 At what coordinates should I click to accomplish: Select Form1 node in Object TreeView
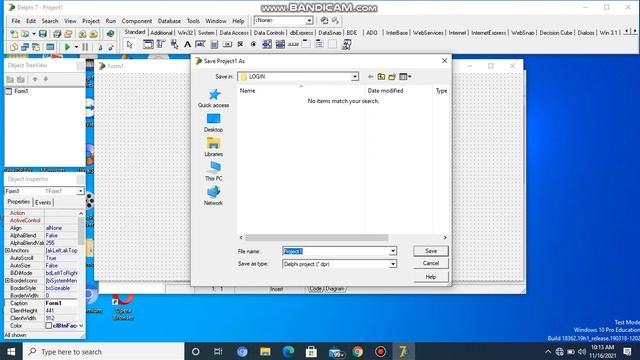coord(21,91)
